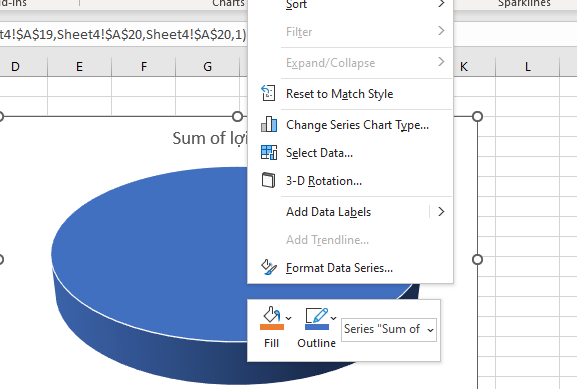
Task: Choose Add Data Labels from context menu
Action: coord(328,212)
